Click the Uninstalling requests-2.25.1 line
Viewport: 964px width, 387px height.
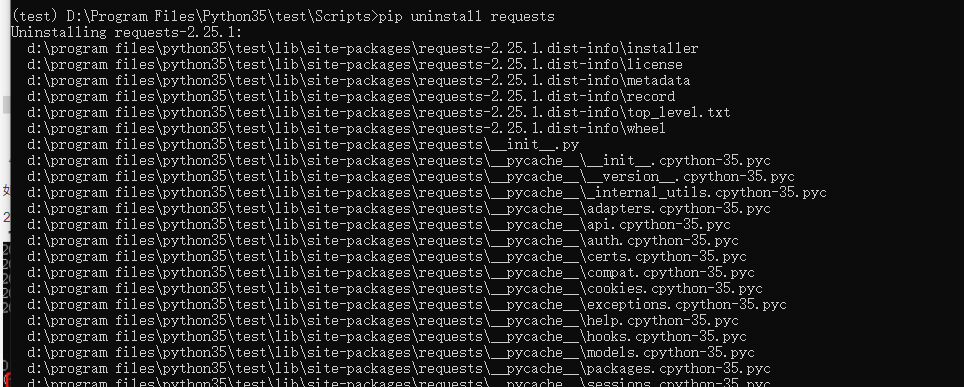click(x=127, y=33)
